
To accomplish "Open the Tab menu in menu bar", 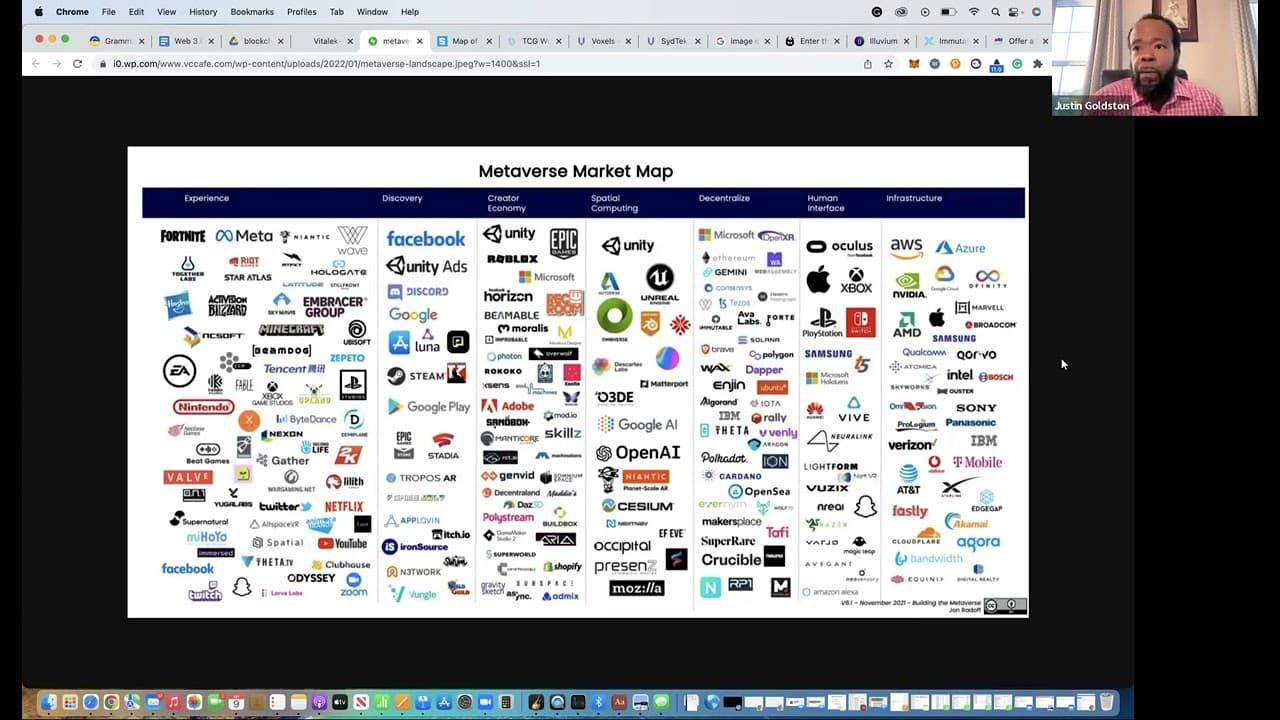I will click(x=337, y=12).
